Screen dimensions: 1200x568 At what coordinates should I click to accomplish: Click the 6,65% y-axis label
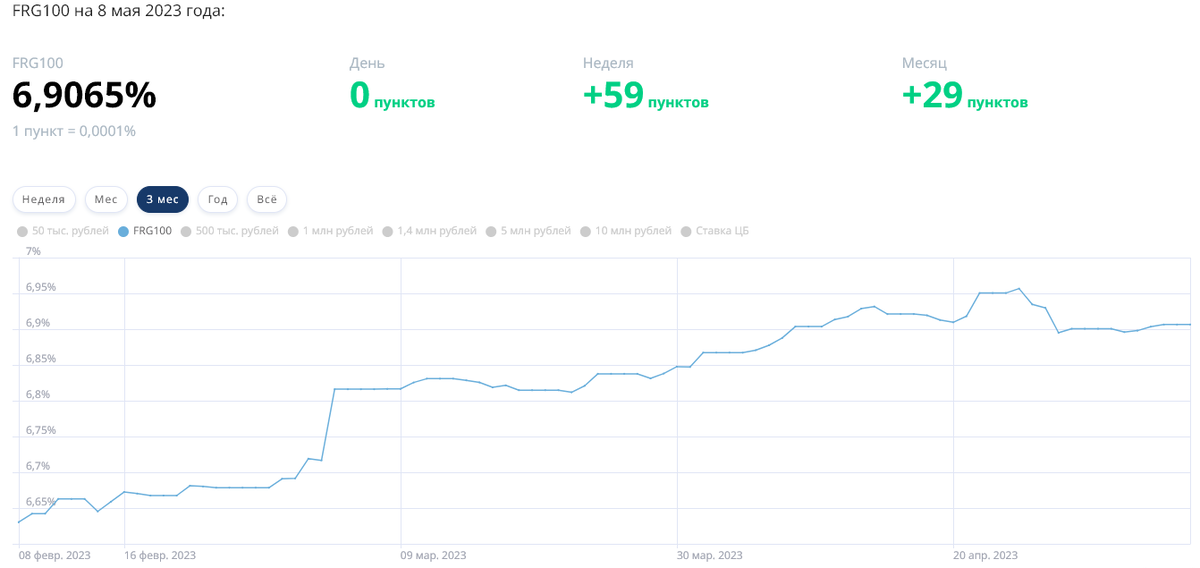tap(41, 501)
